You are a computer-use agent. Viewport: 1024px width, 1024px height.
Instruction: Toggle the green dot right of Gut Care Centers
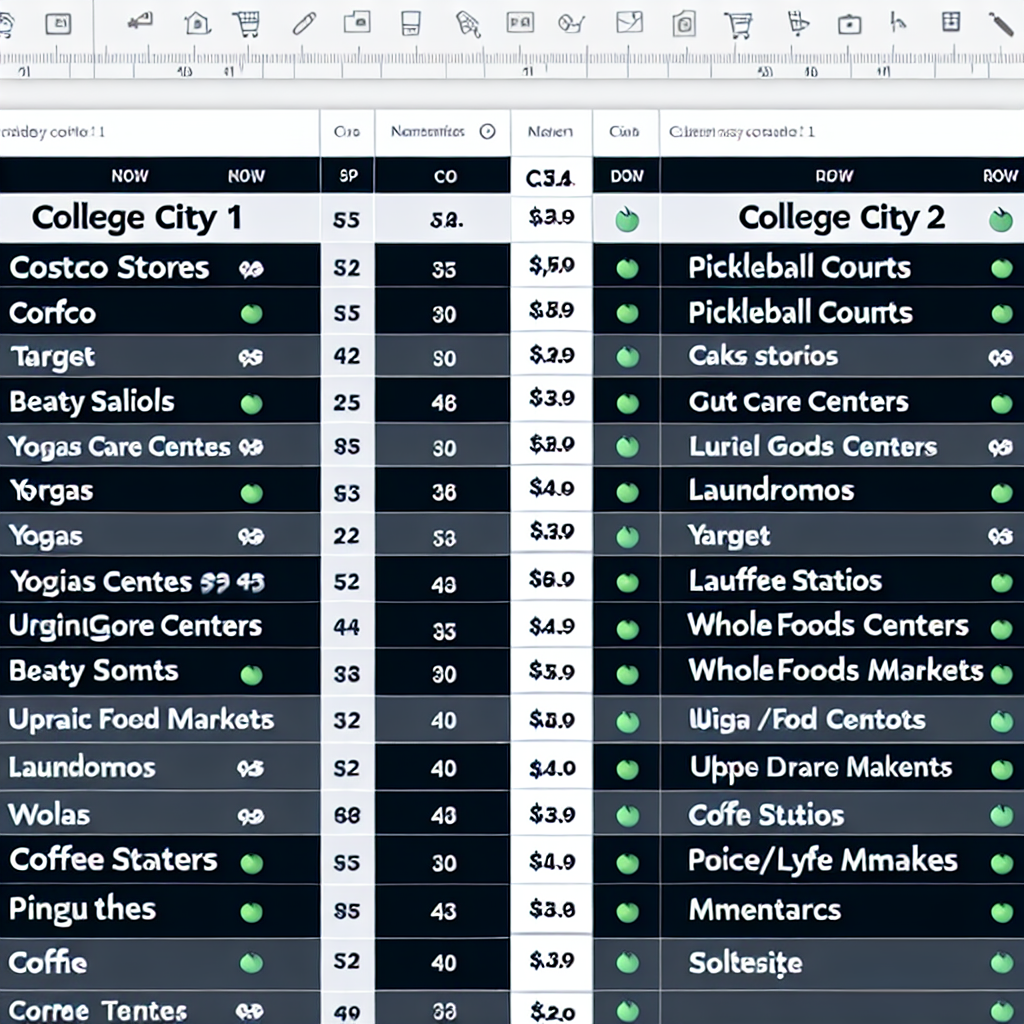(x=1001, y=404)
